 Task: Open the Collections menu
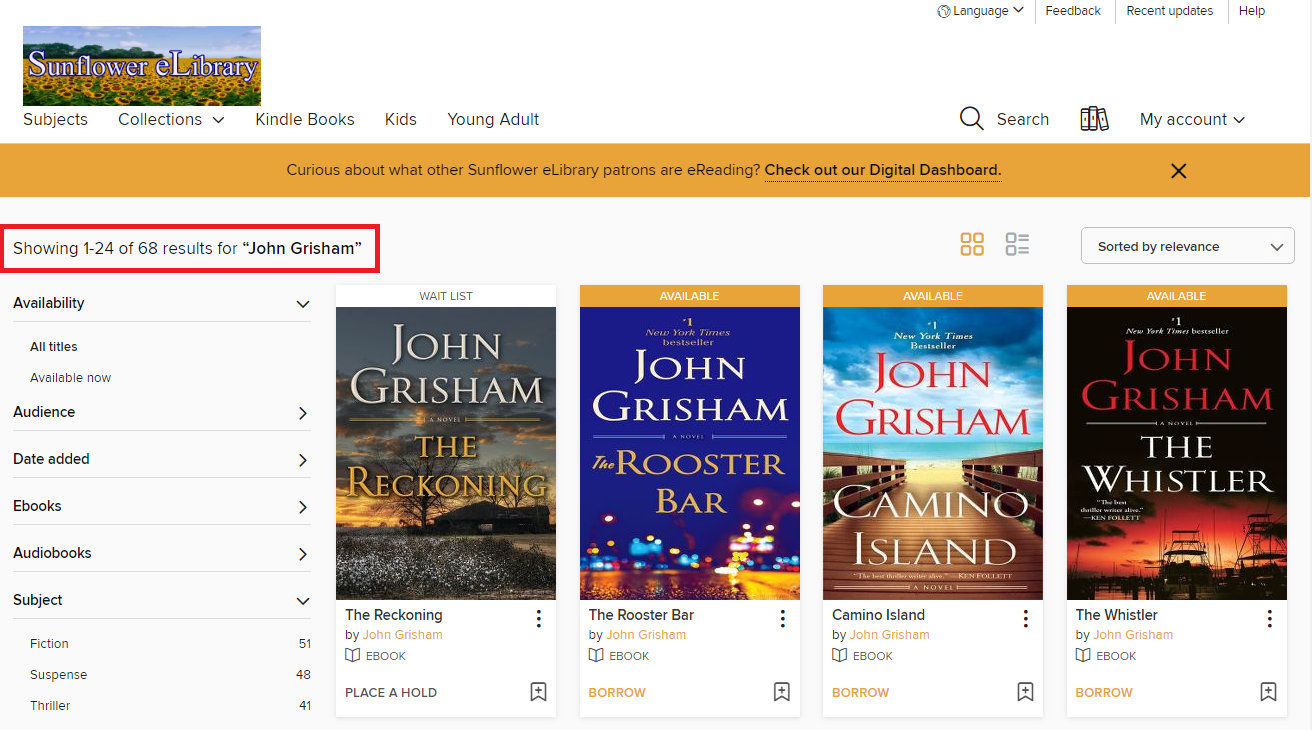click(170, 119)
